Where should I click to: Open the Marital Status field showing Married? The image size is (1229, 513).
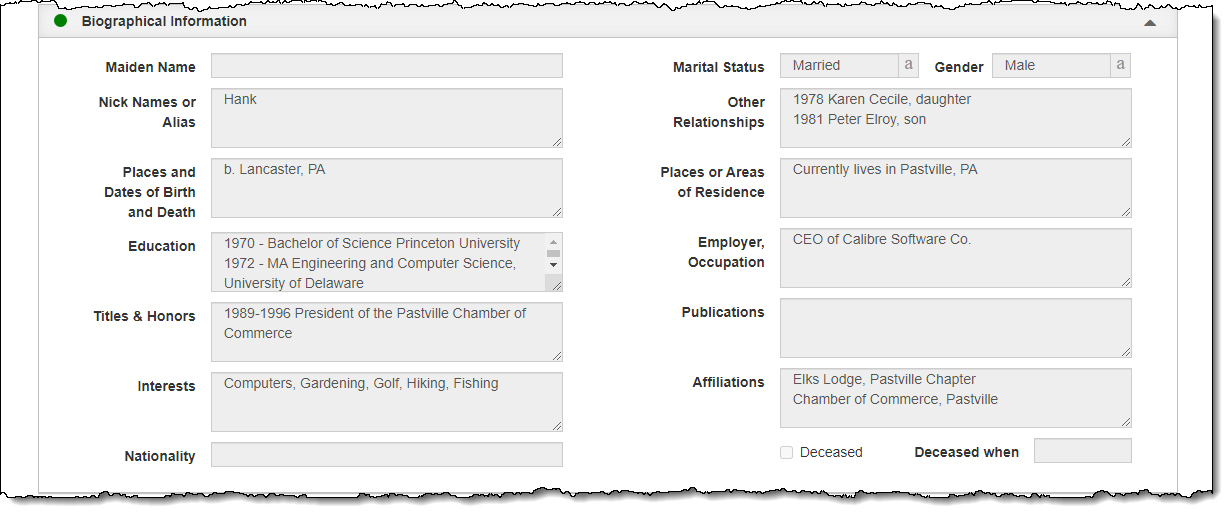pos(839,65)
